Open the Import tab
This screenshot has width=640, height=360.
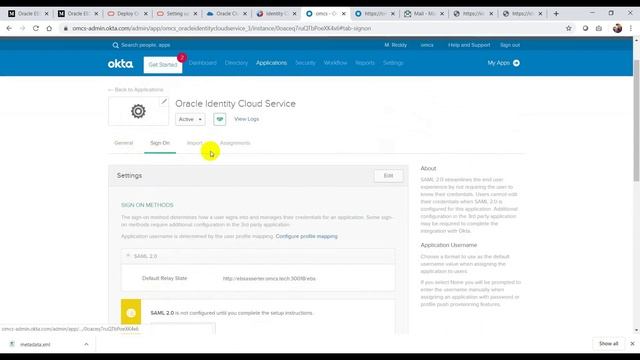coord(195,143)
